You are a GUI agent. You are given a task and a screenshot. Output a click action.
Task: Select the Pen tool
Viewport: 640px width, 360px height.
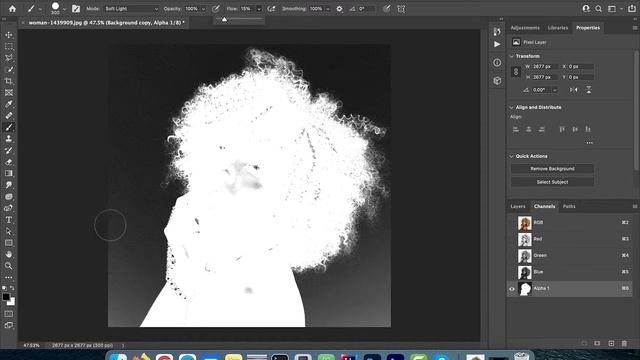click(9, 208)
